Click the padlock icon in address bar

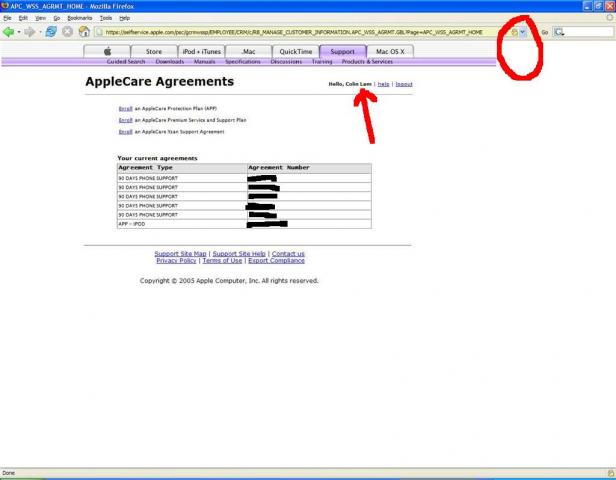pos(514,32)
